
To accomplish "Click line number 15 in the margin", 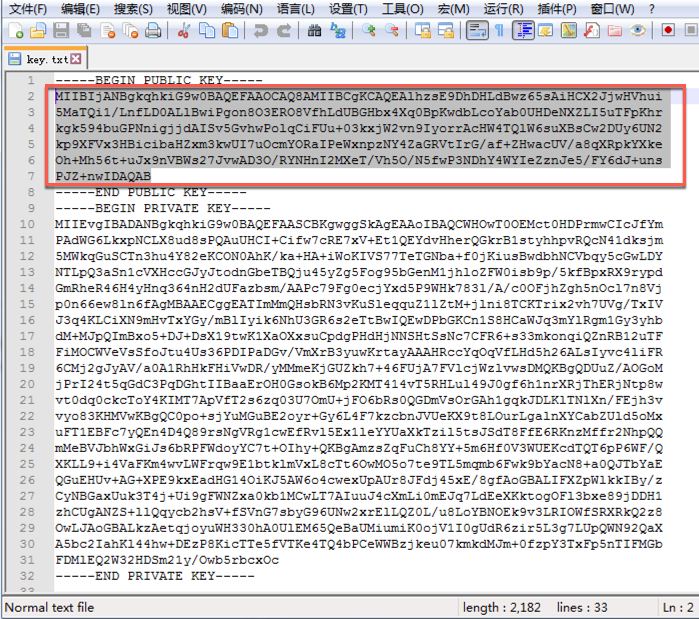I will (27, 304).
